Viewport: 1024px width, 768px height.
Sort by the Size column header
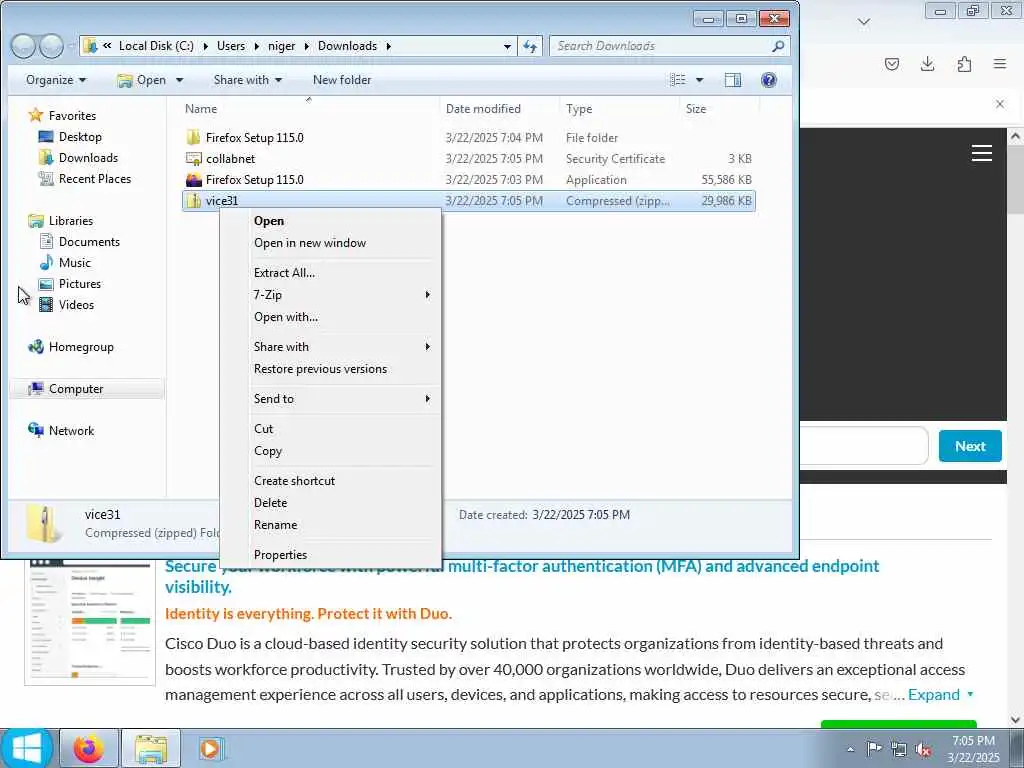click(x=696, y=108)
